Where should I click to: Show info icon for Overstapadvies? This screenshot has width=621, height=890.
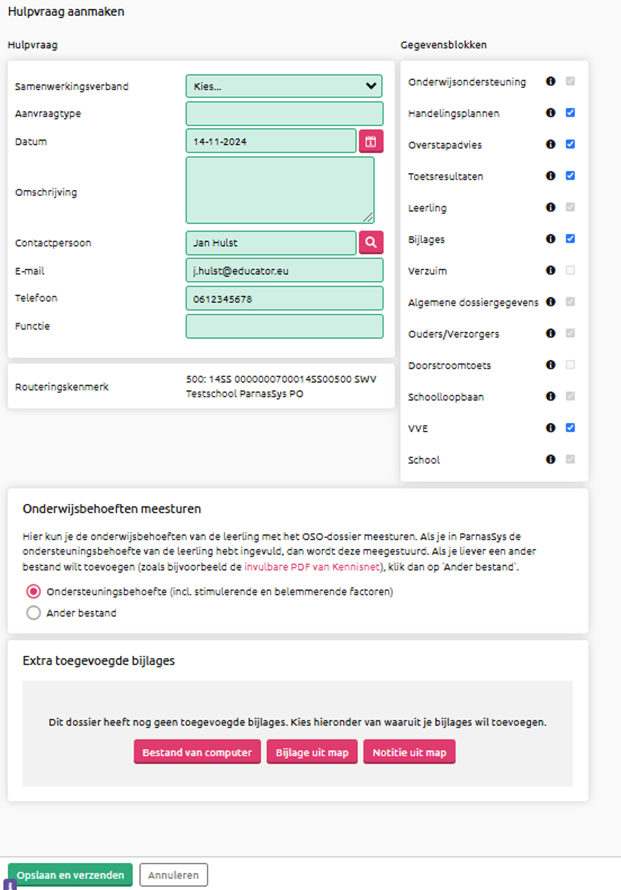551,145
